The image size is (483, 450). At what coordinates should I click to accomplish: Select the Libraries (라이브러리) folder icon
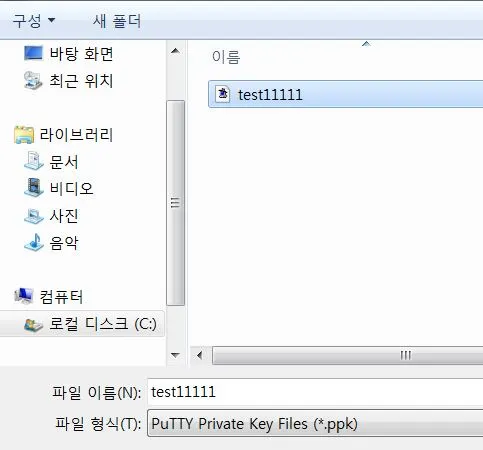[24, 135]
